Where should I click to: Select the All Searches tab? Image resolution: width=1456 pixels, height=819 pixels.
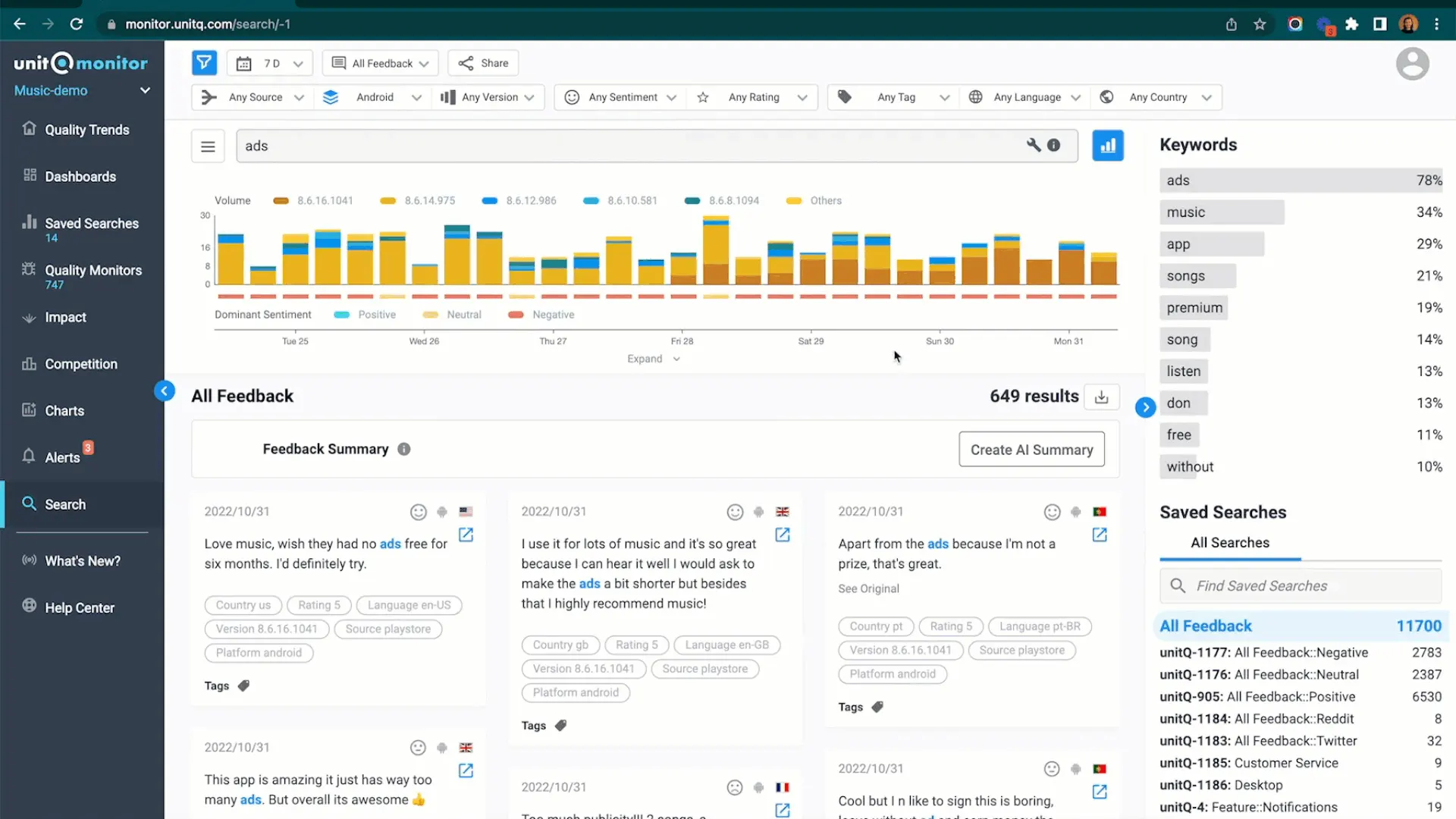[1229, 543]
